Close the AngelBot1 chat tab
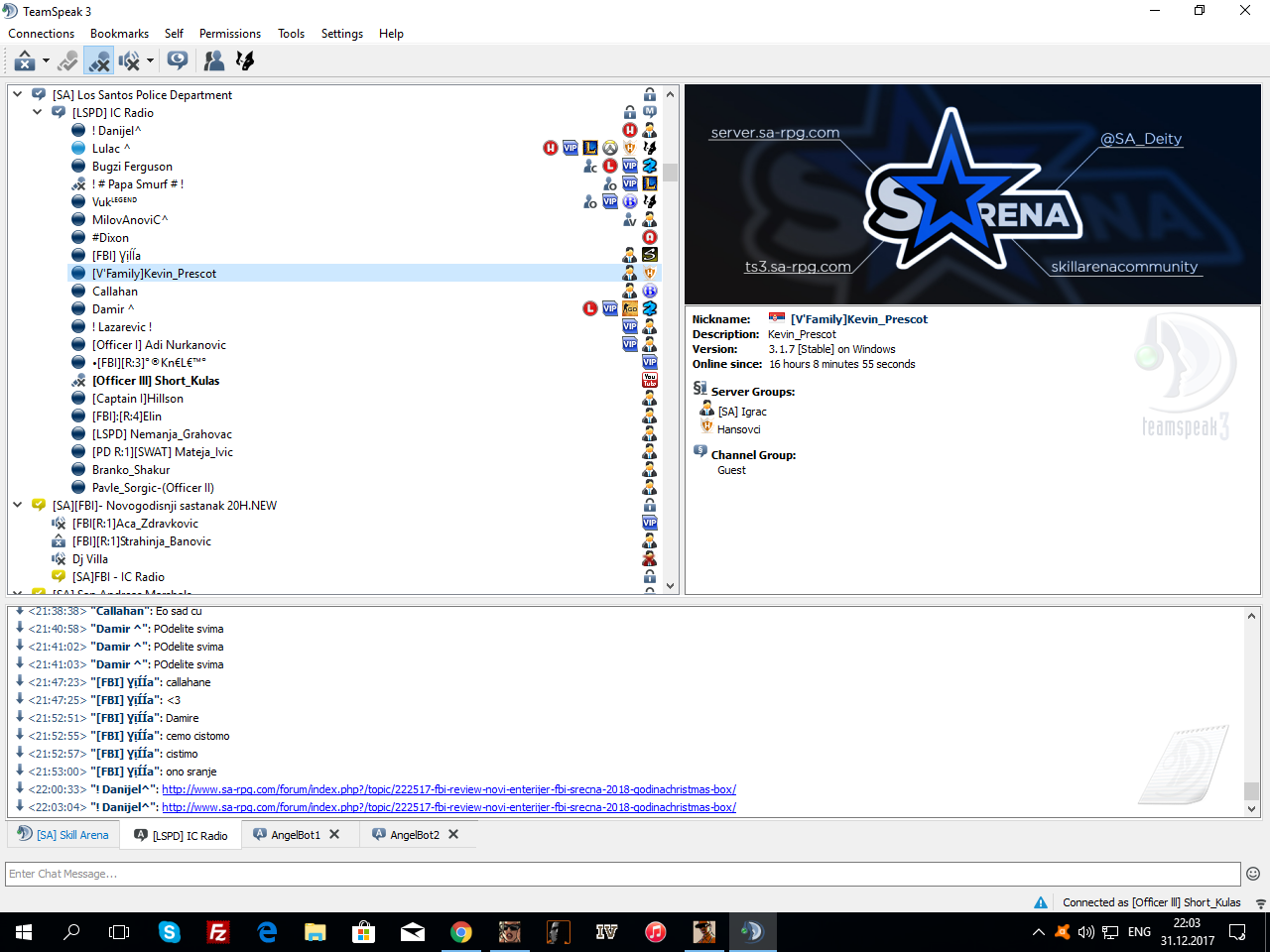The height and width of the screenshot is (952, 1270). (334, 835)
